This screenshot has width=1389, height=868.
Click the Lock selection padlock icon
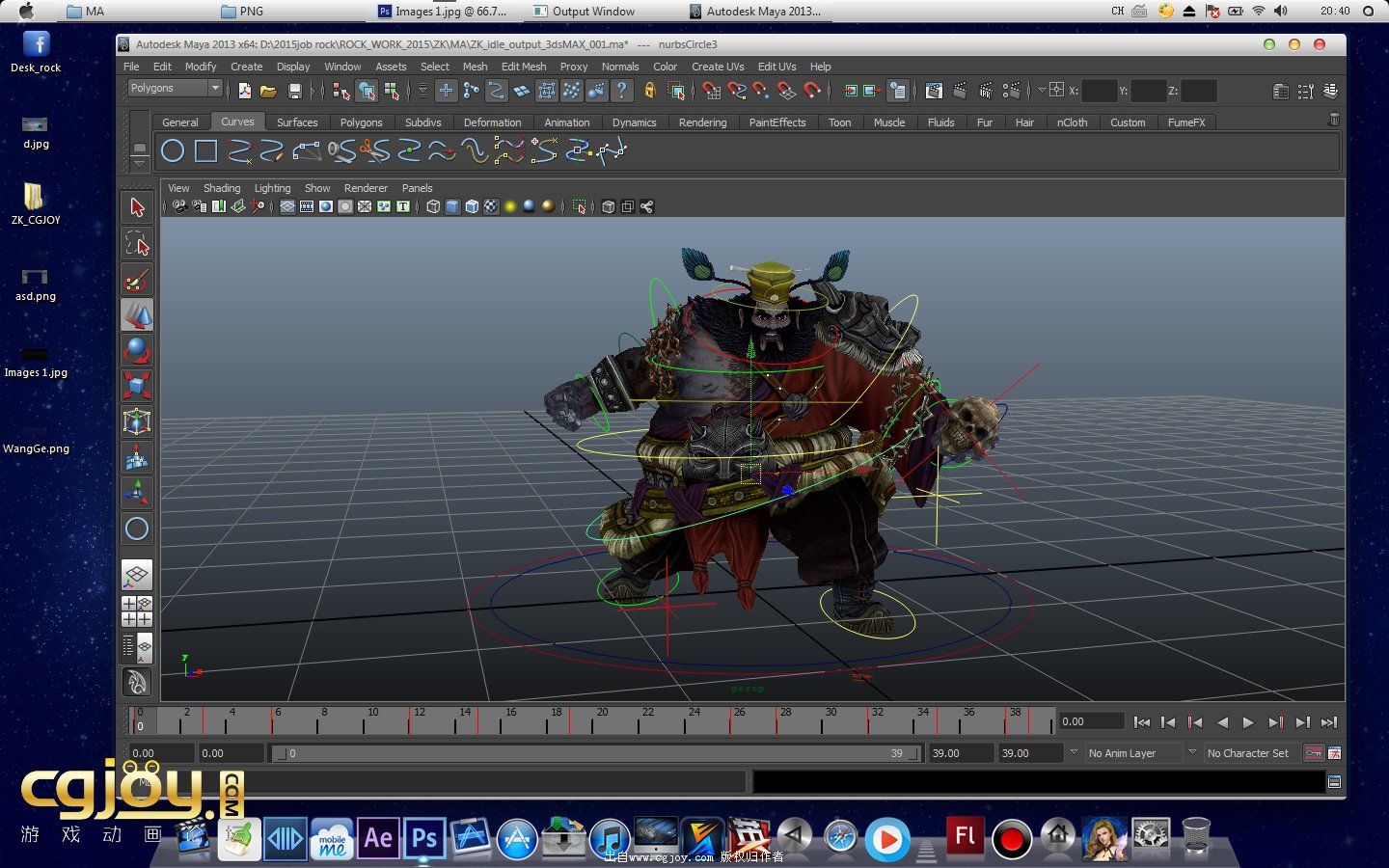(650, 91)
